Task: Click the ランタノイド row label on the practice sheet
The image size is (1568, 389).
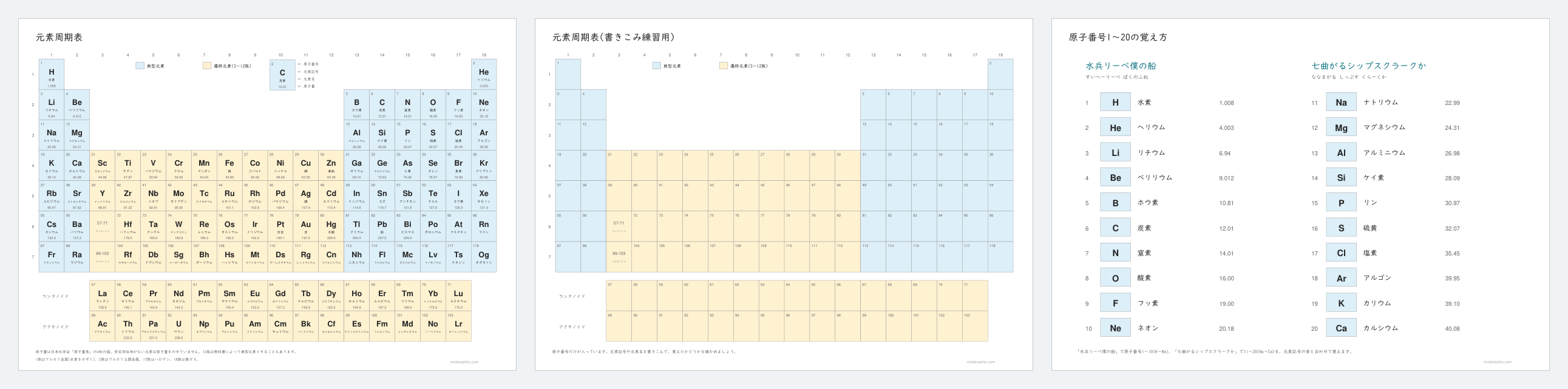Action: [572, 297]
